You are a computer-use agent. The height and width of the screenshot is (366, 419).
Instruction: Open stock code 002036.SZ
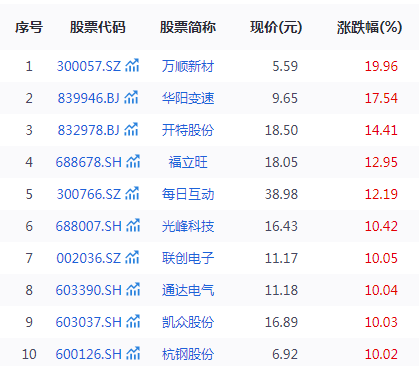click(x=89, y=258)
